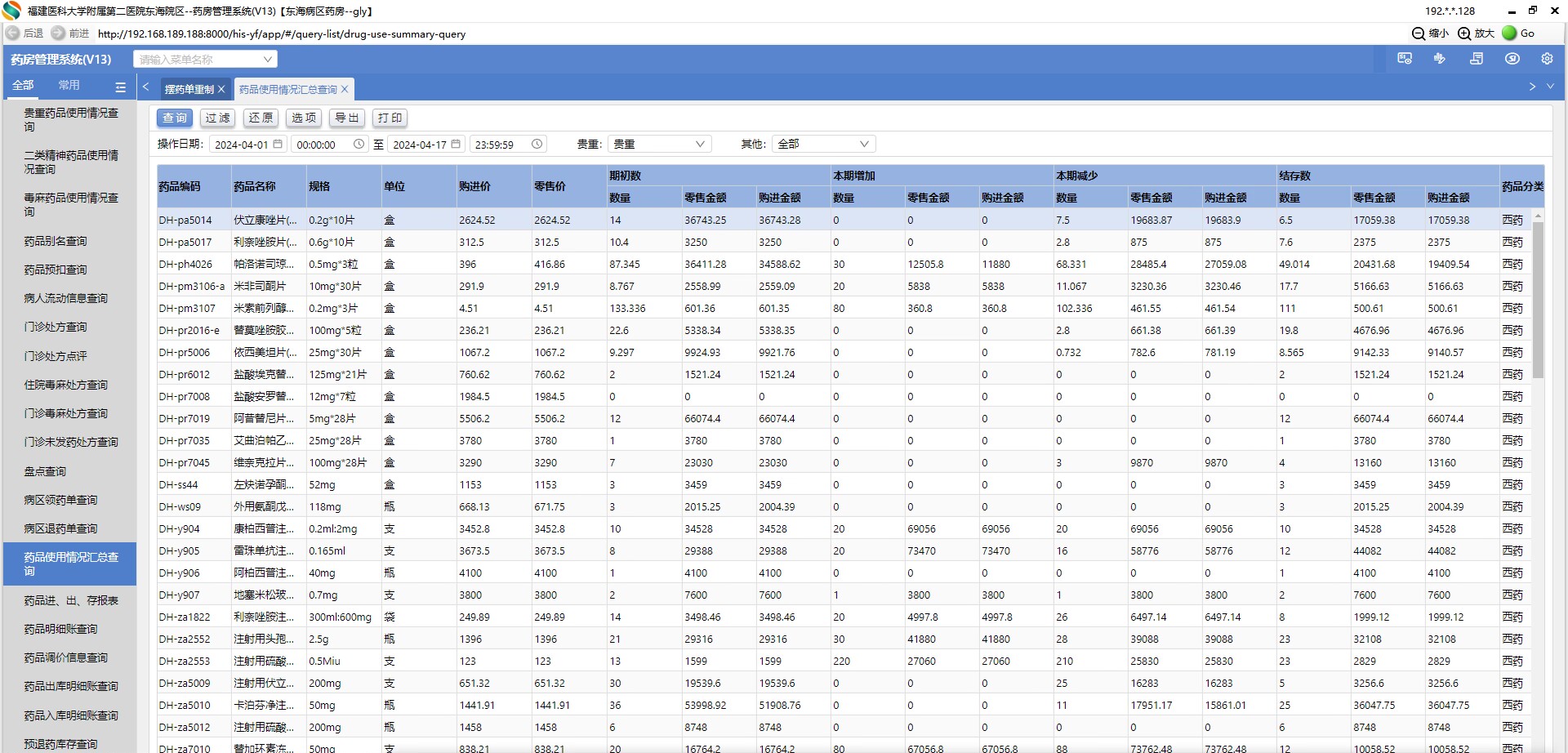Click the 缩小 zoom out magnifier icon
This screenshot has height=753, width=1568.
pos(1419,33)
